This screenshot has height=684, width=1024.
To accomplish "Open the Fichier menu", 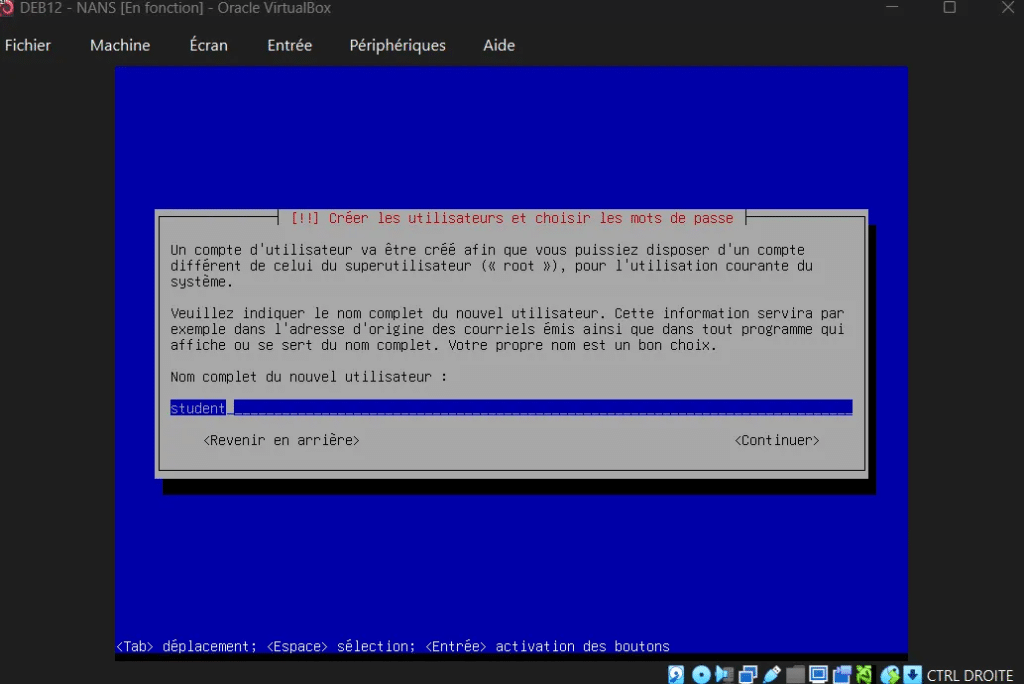I will (x=28, y=45).
